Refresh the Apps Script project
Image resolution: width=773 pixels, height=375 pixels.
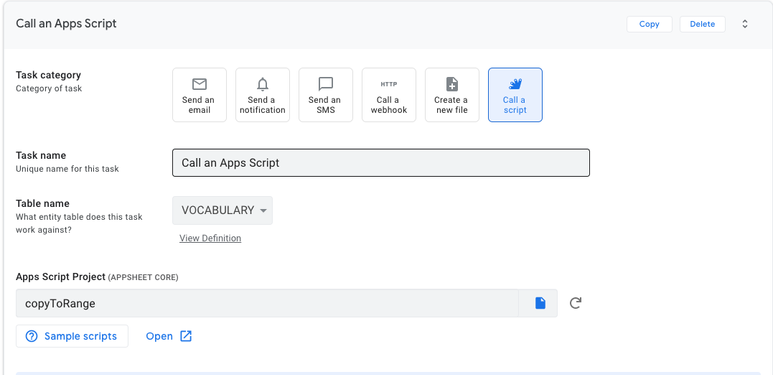[575, 303]
